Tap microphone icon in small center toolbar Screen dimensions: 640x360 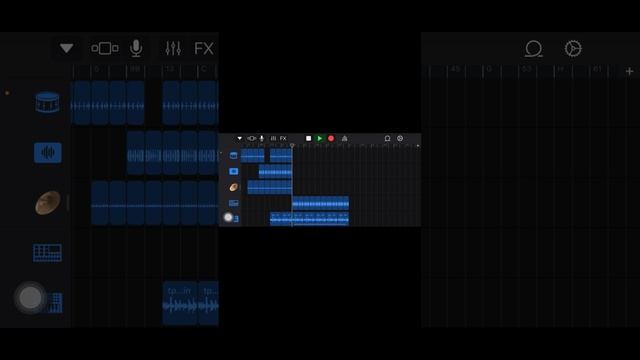(x=262, y=138)
